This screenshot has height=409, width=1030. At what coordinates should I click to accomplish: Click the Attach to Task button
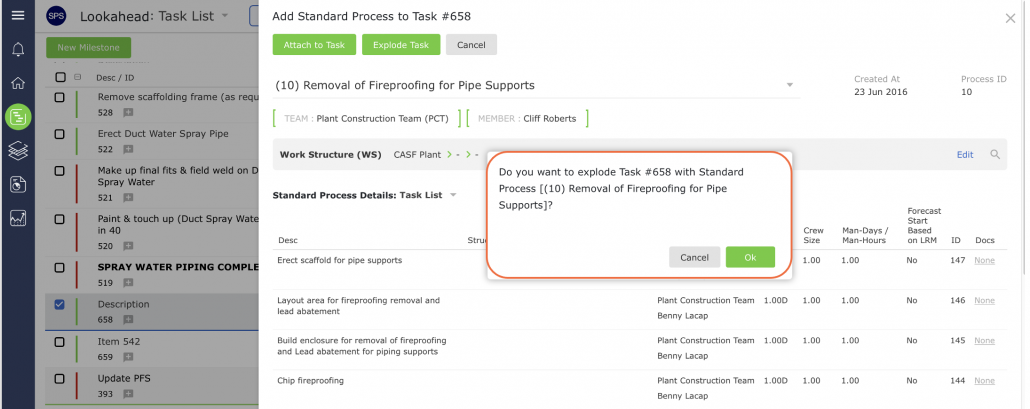[314, 45]
